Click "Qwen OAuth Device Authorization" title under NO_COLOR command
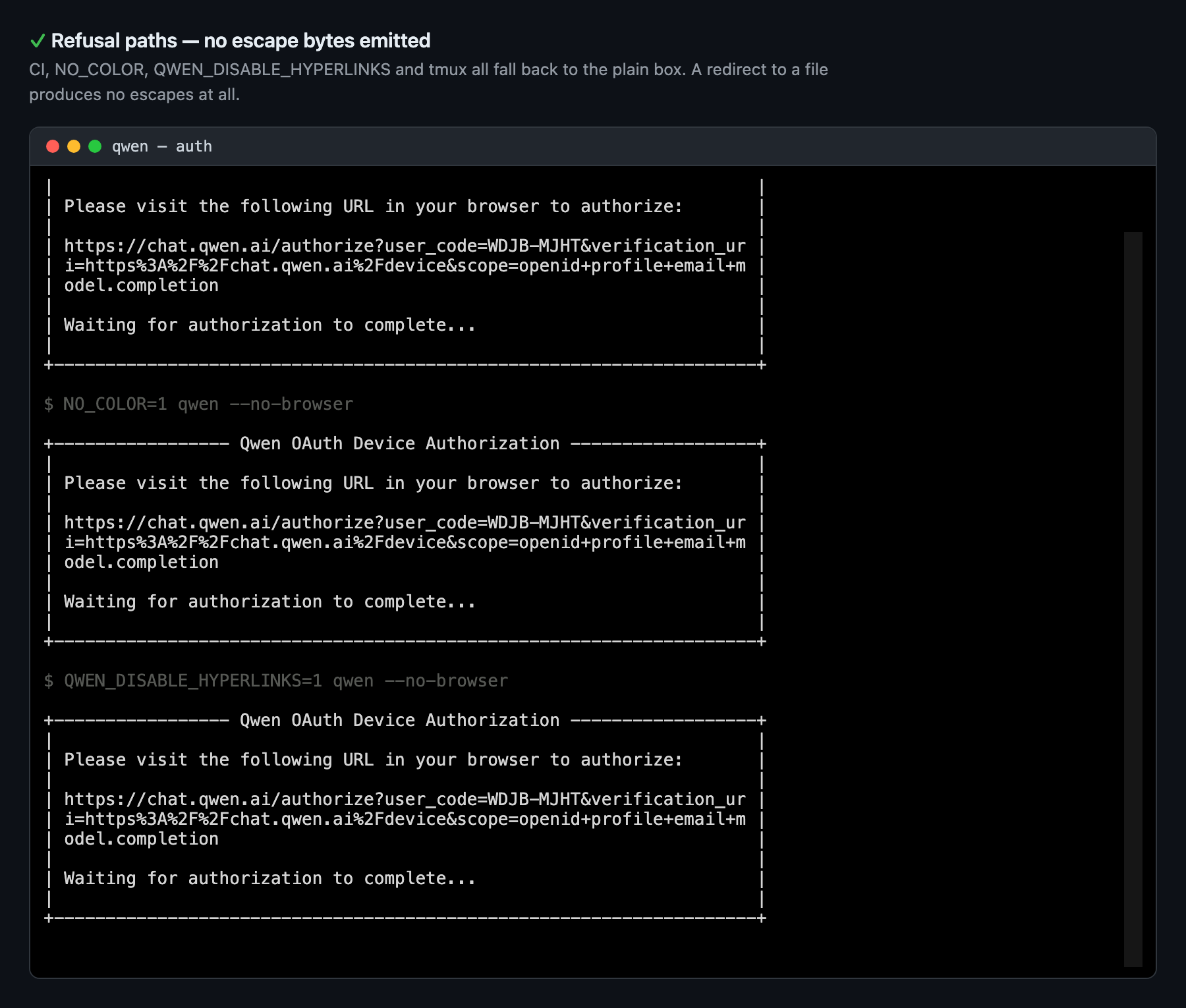 pyautogui.click(x=400, y=443)
